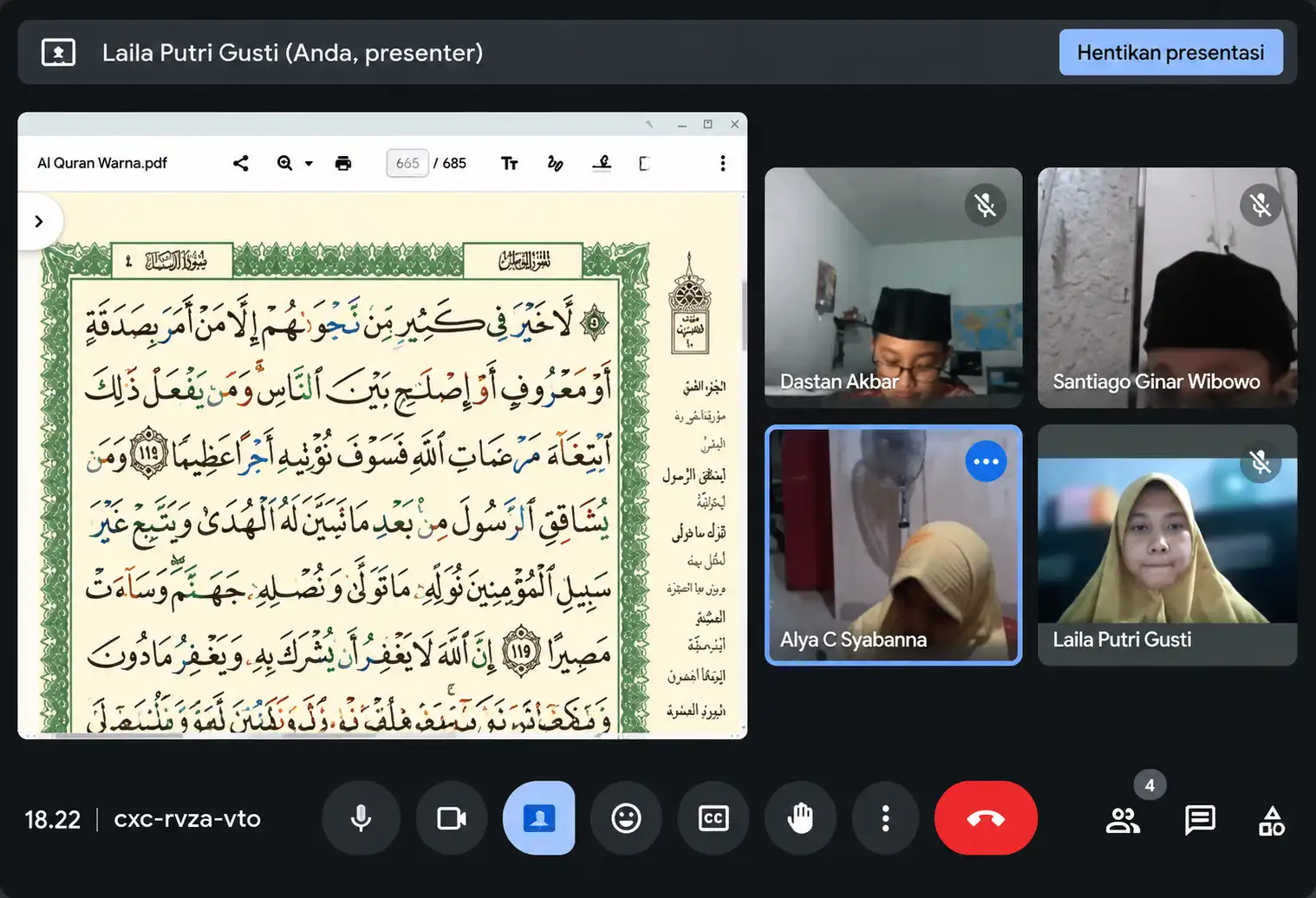Expand the zoom dropdown arrow in PDF viewer
This screenshot has height=898, width=1316.
coord(309,163)
